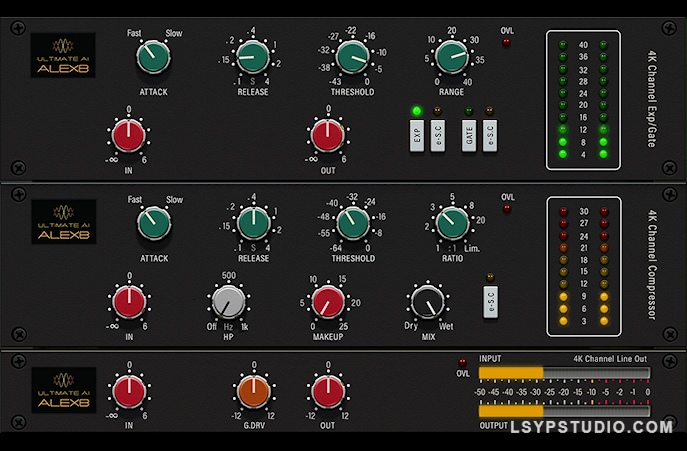Click the ALEXB logo on Exp/Gate unit
Image resolution: width=687 pixels, height=451 pixels.
tap(62, 49)
